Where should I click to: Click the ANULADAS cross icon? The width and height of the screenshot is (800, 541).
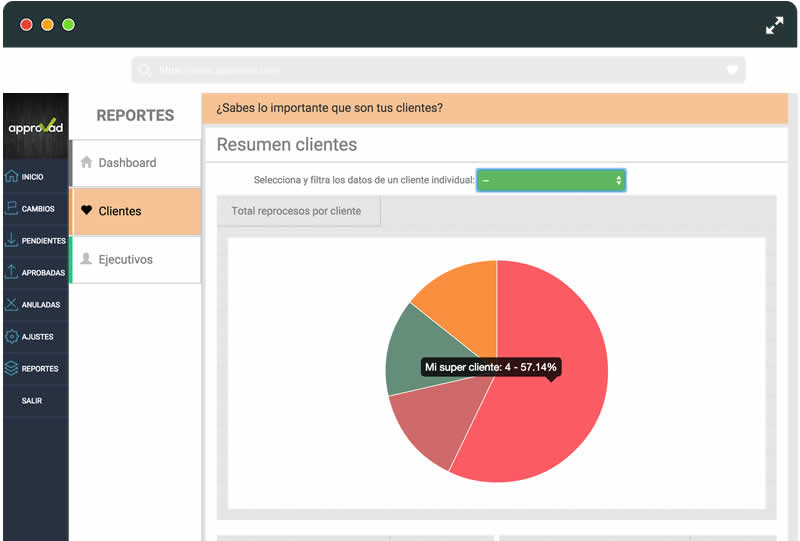(12, 305)
